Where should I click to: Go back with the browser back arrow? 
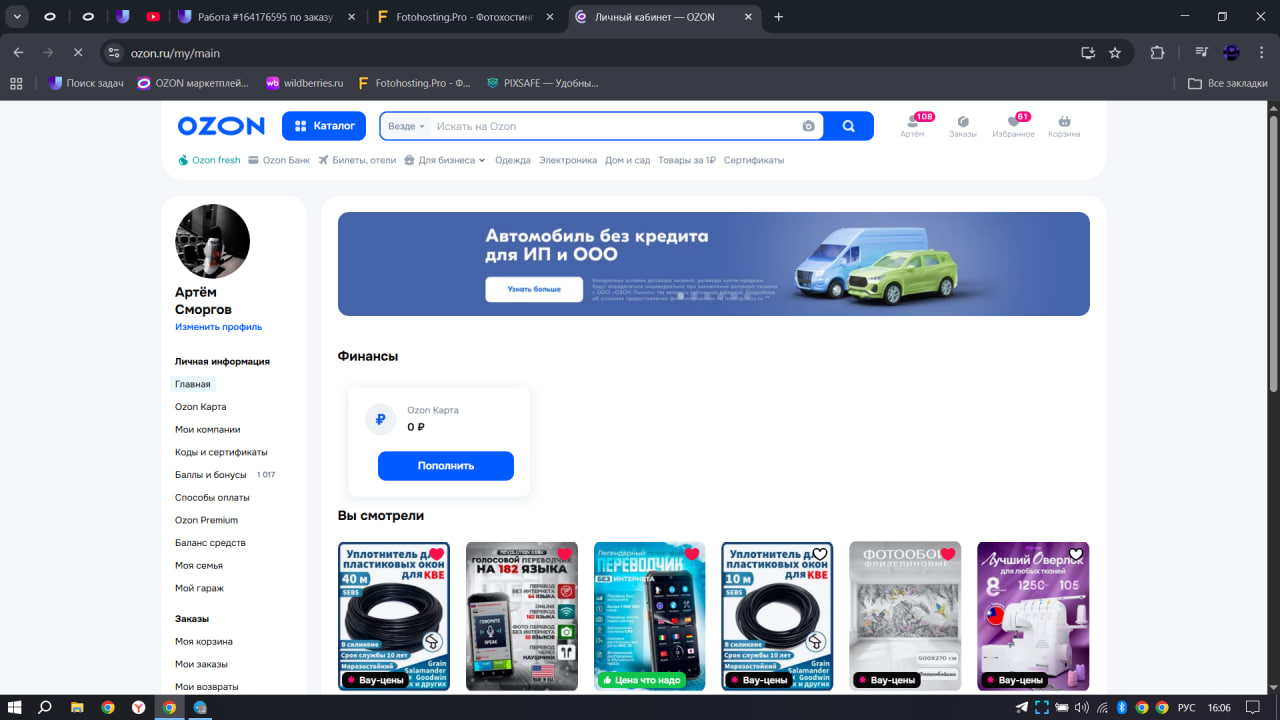pyautogui.click(x=18, y=52)
